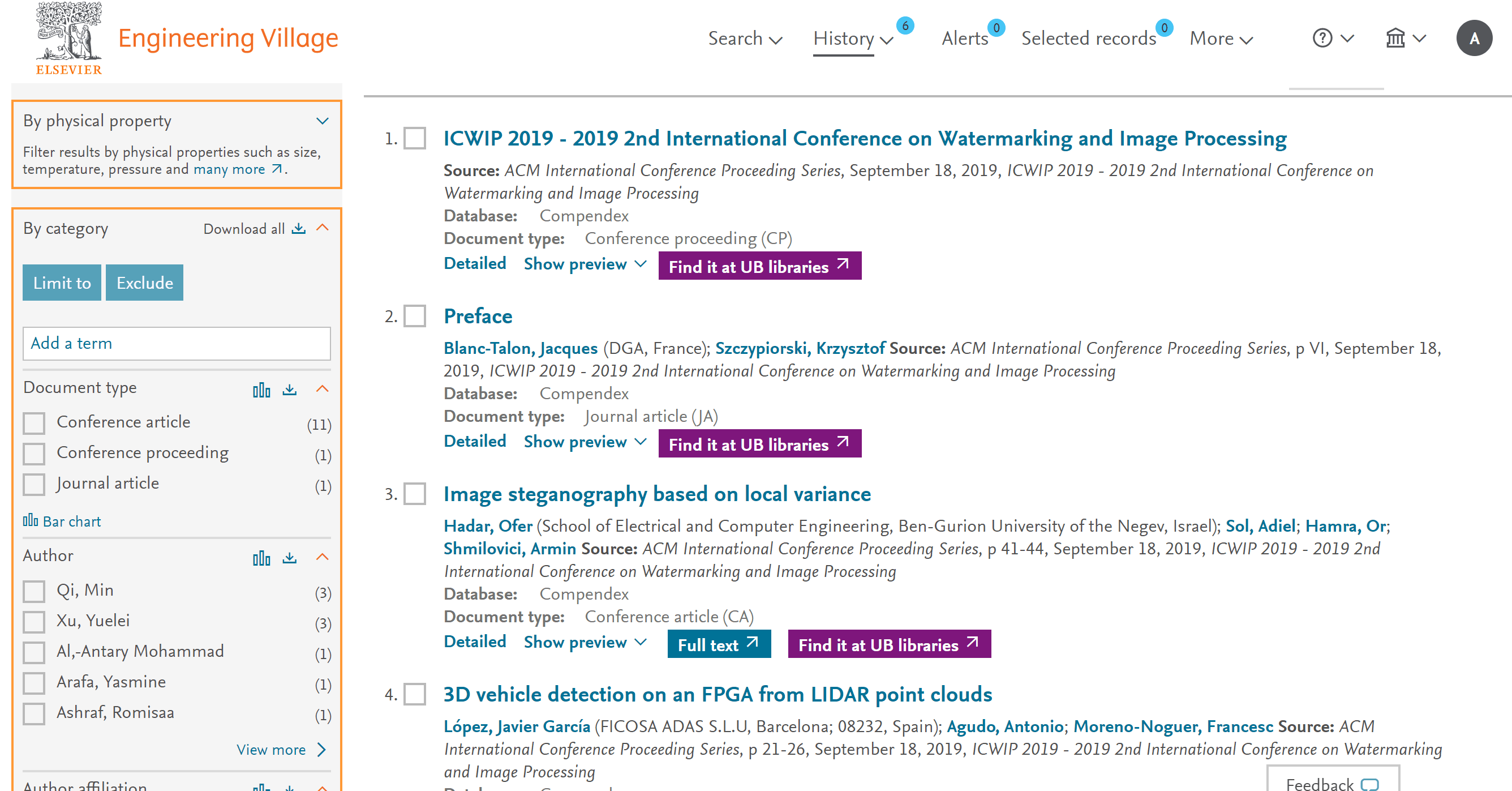Click the Limit to button
The height and width of the screenshot is (791, 1512).
pyautogui.click(x=62, y=283)
